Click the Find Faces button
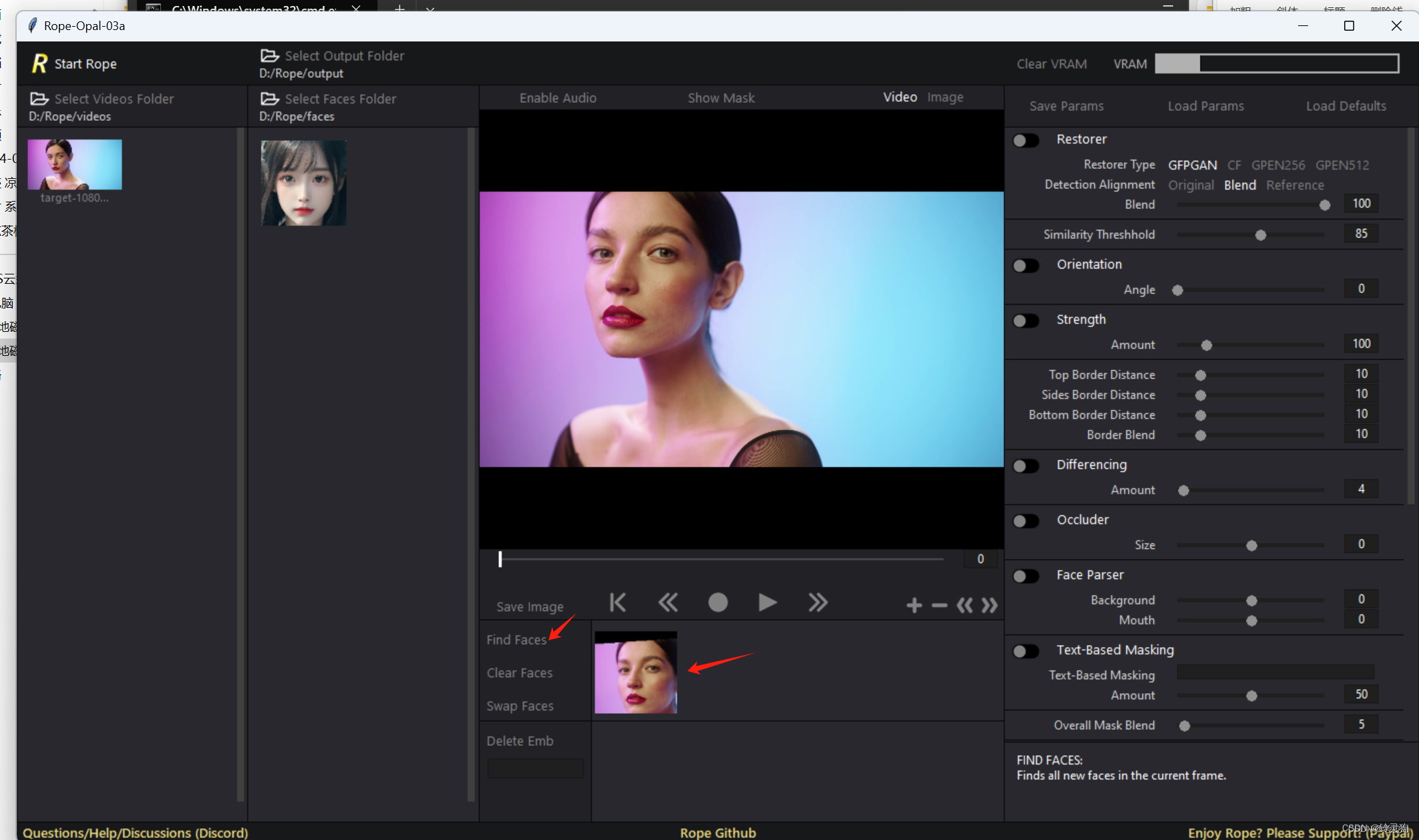1419x840 pixels. [x=516, y=640]
